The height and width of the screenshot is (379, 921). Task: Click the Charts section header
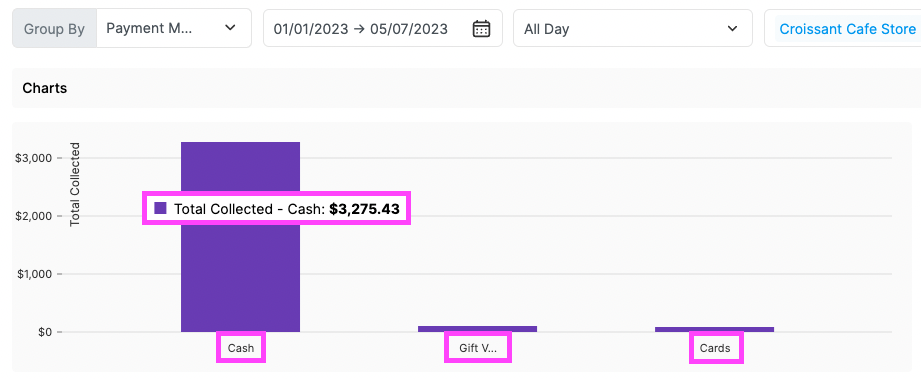[45, 88]
